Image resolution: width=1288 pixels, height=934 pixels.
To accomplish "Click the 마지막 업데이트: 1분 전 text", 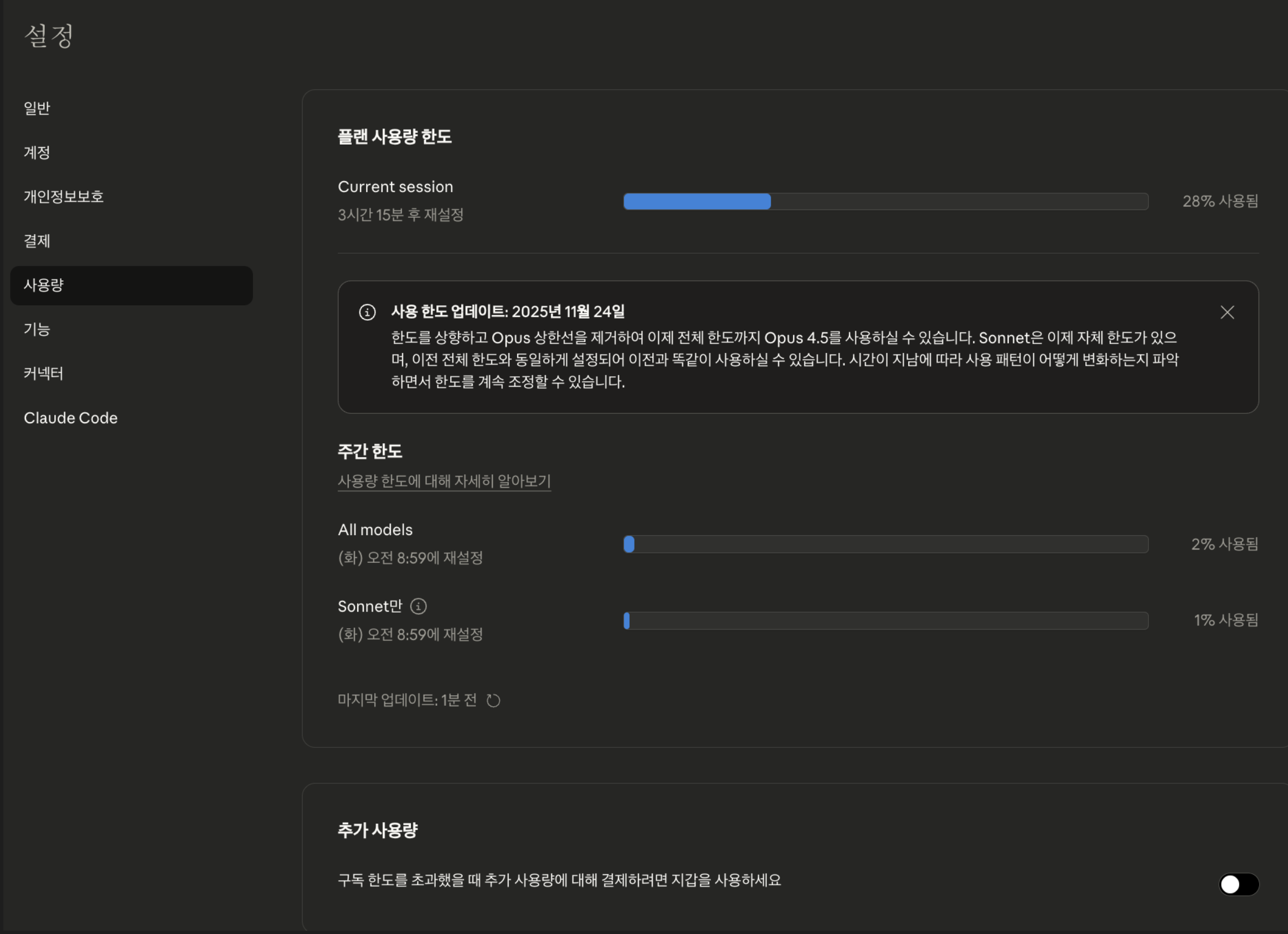I will 406,700.
